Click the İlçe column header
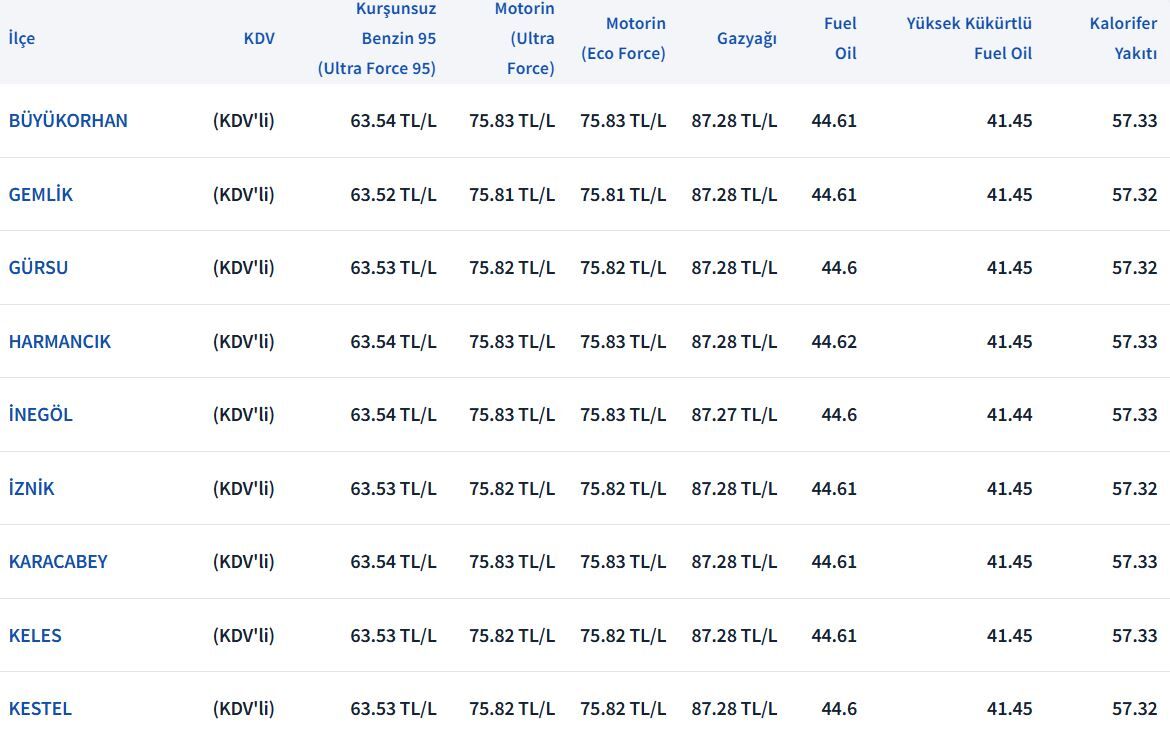Viewport: 1170px width, 745px height. (22, 39)
